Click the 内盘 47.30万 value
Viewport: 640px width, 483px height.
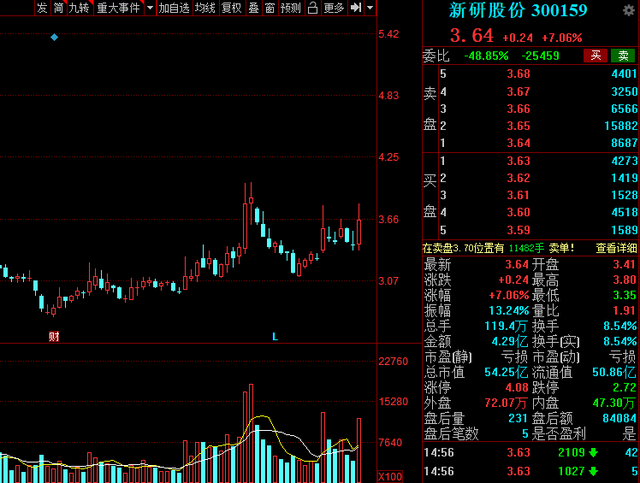pos(614,403)
